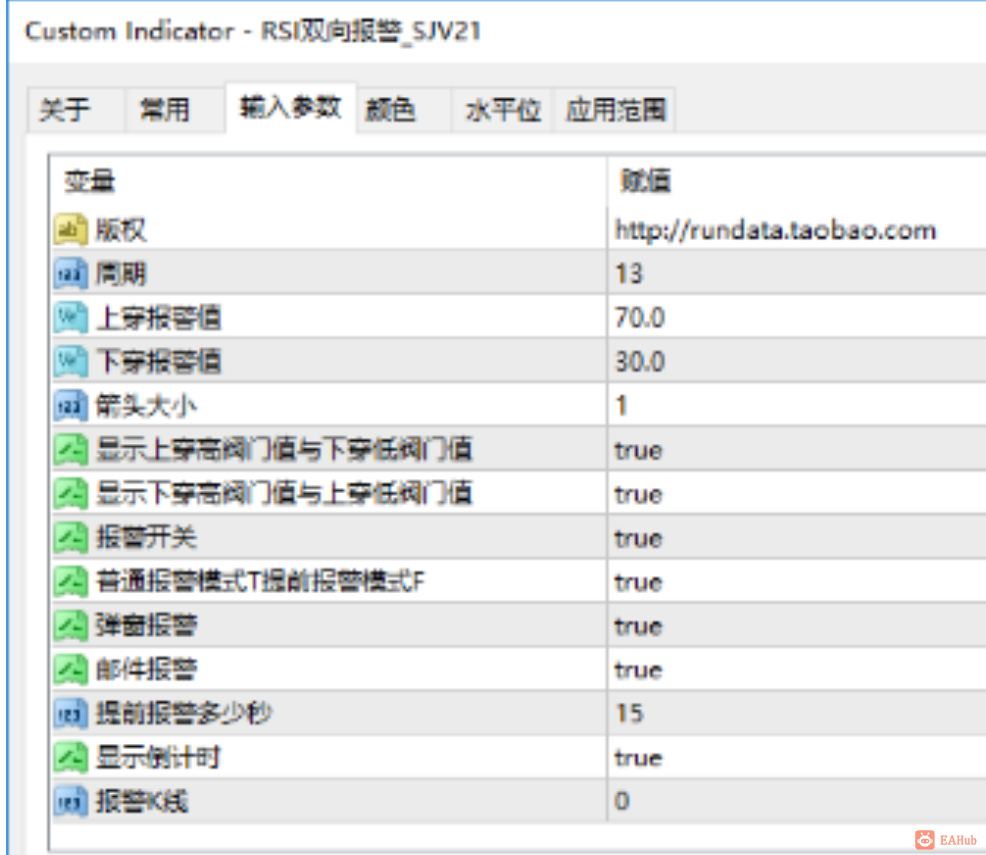Edit the 周期 value 13
The height and width of the screenshot is (855, 986).
(x=629, y=274)
